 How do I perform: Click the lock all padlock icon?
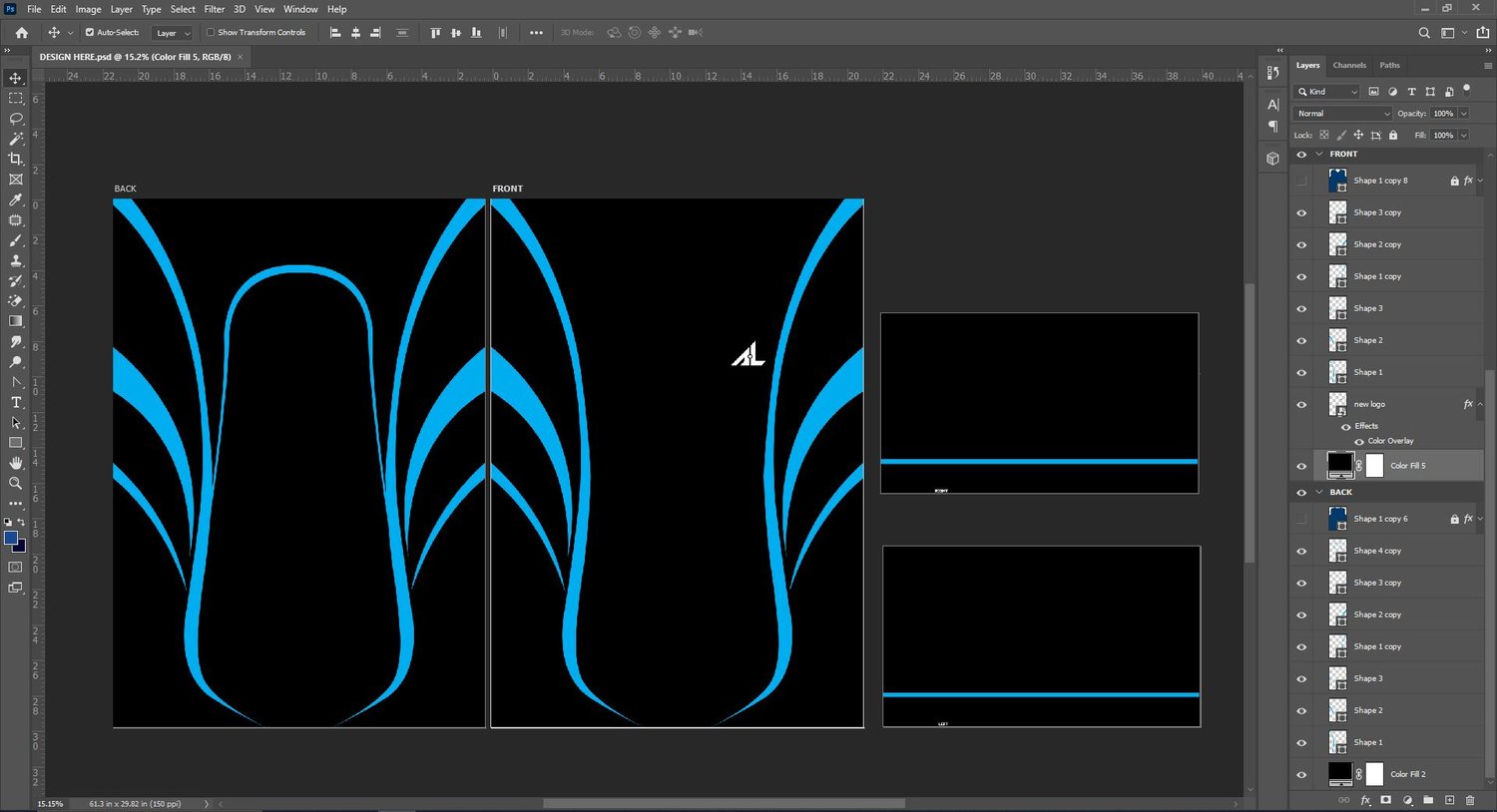click(1393, 135)
